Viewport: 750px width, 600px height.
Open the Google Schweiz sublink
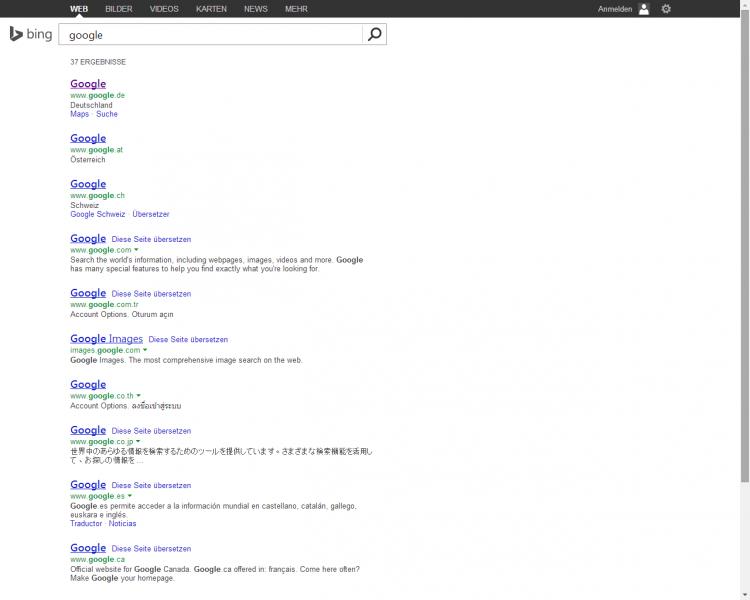(98, 214)
